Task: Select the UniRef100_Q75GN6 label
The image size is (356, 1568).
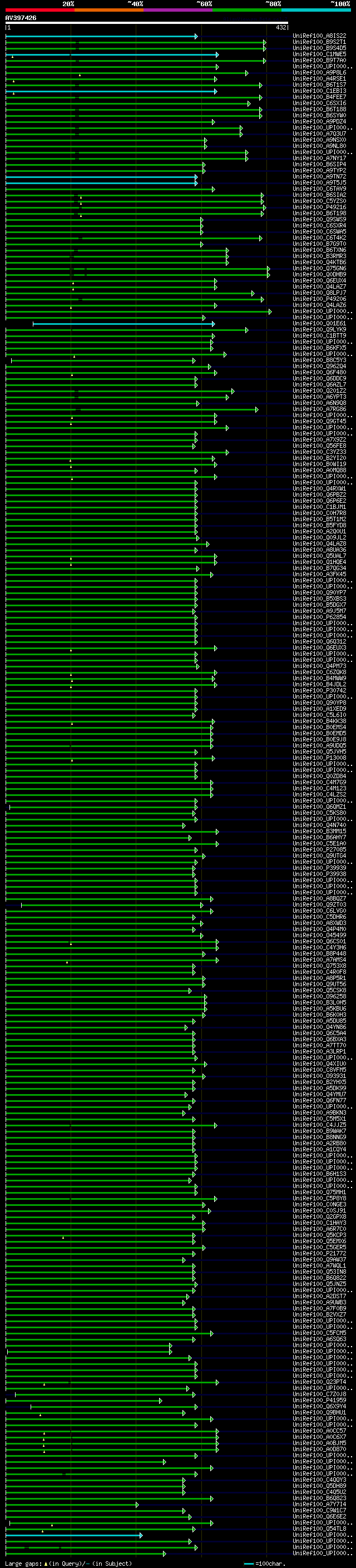Action: (x=319, y=269)
